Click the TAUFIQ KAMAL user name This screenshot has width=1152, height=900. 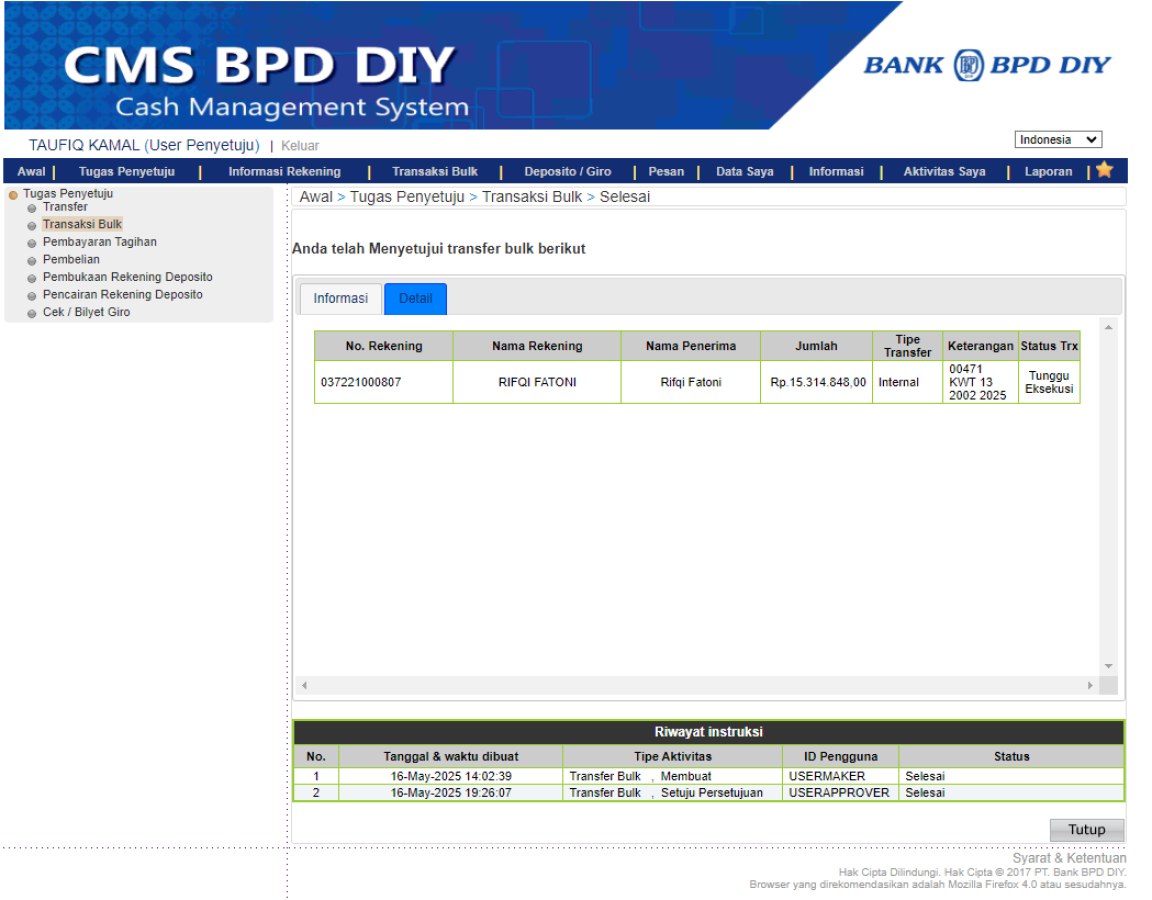click(84, 145)
